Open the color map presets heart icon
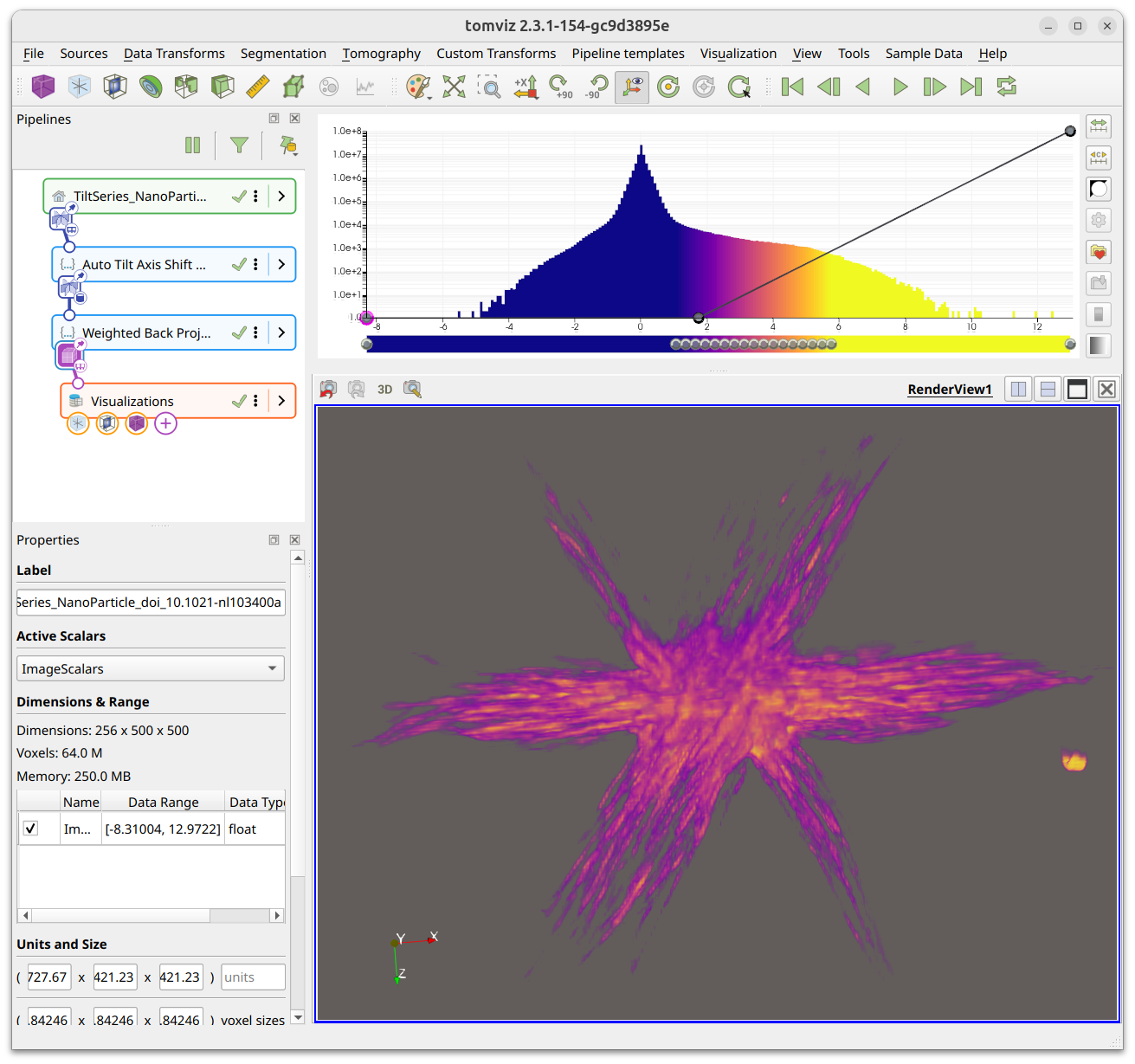1135x1064 pixels. (x=1099, y=252)
